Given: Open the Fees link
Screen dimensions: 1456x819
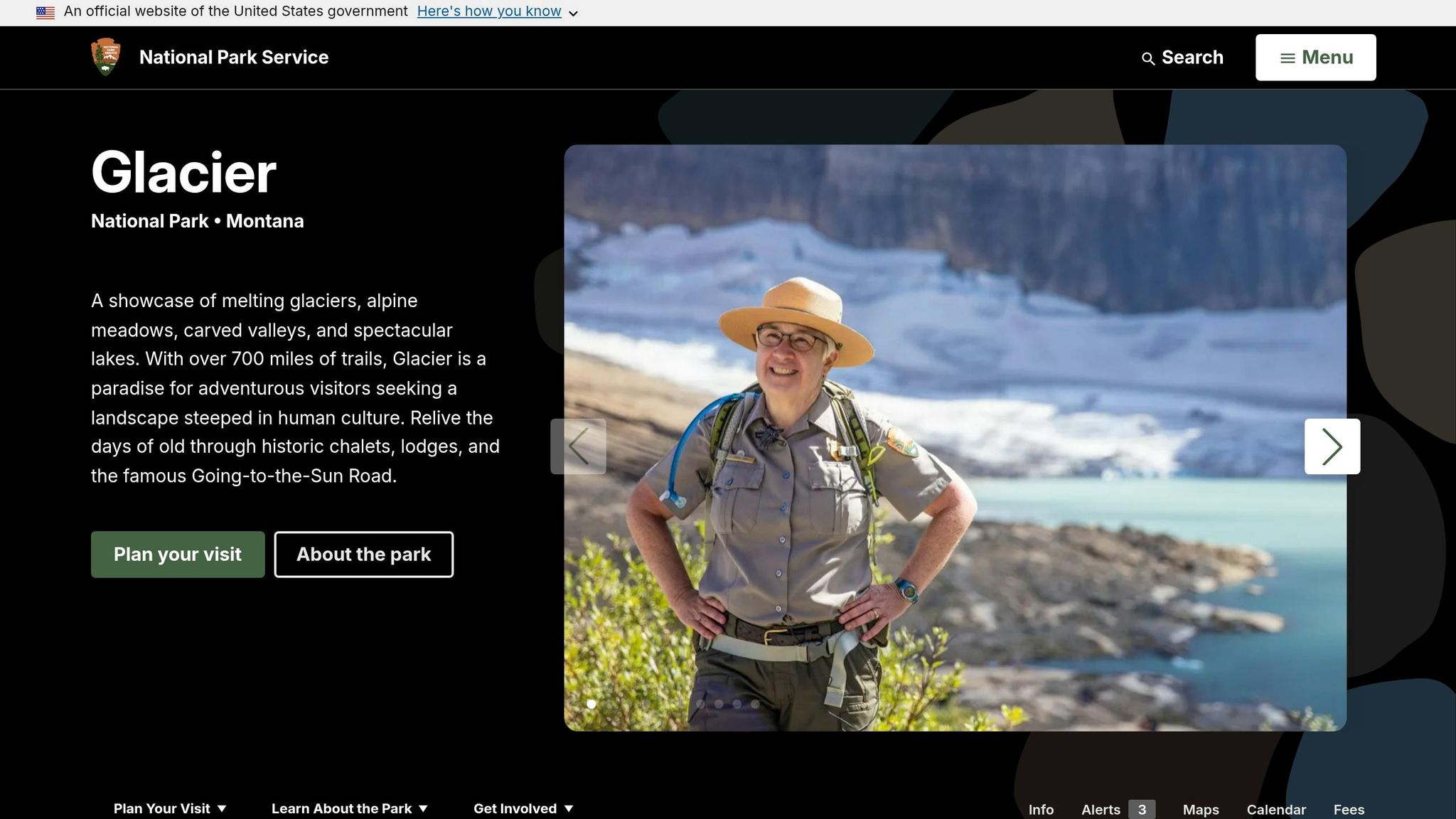Looking at the screenshot, I should coord(1349,810).
